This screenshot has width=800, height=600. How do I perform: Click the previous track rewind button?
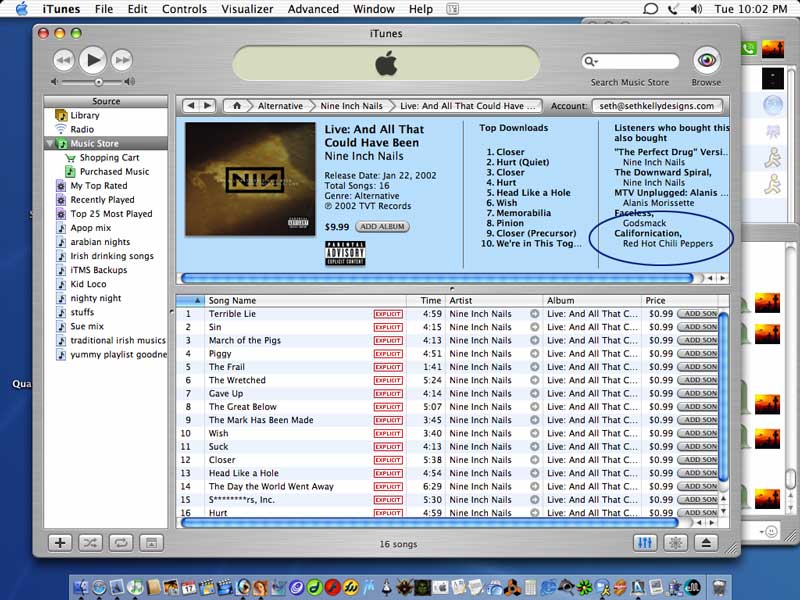click(x=63, y=60)
